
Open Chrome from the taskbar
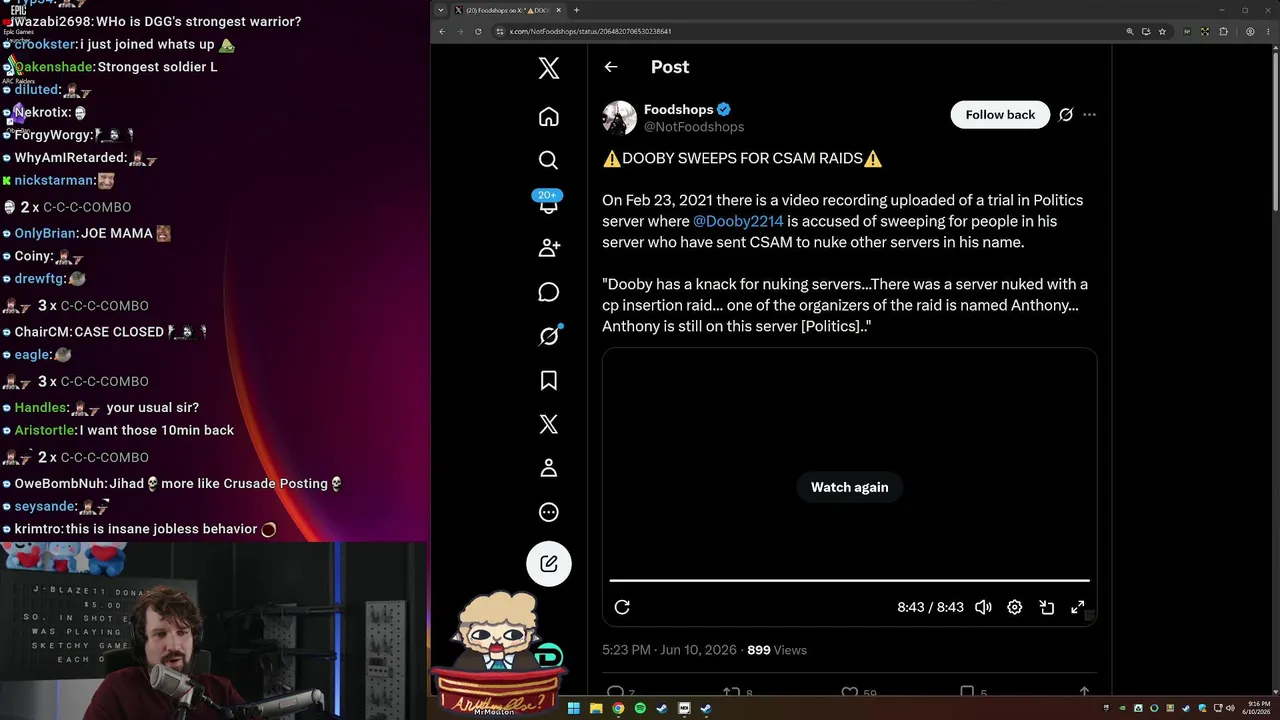coord(618,708)
